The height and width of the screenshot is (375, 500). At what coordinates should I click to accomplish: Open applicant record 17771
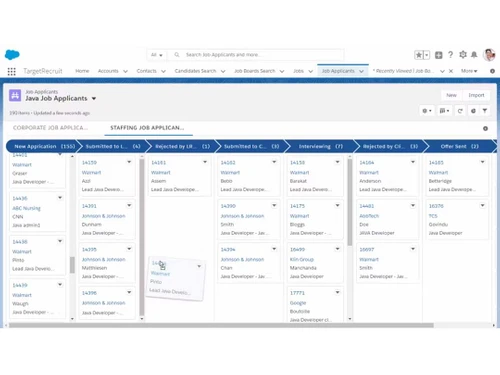click(297, 293)
